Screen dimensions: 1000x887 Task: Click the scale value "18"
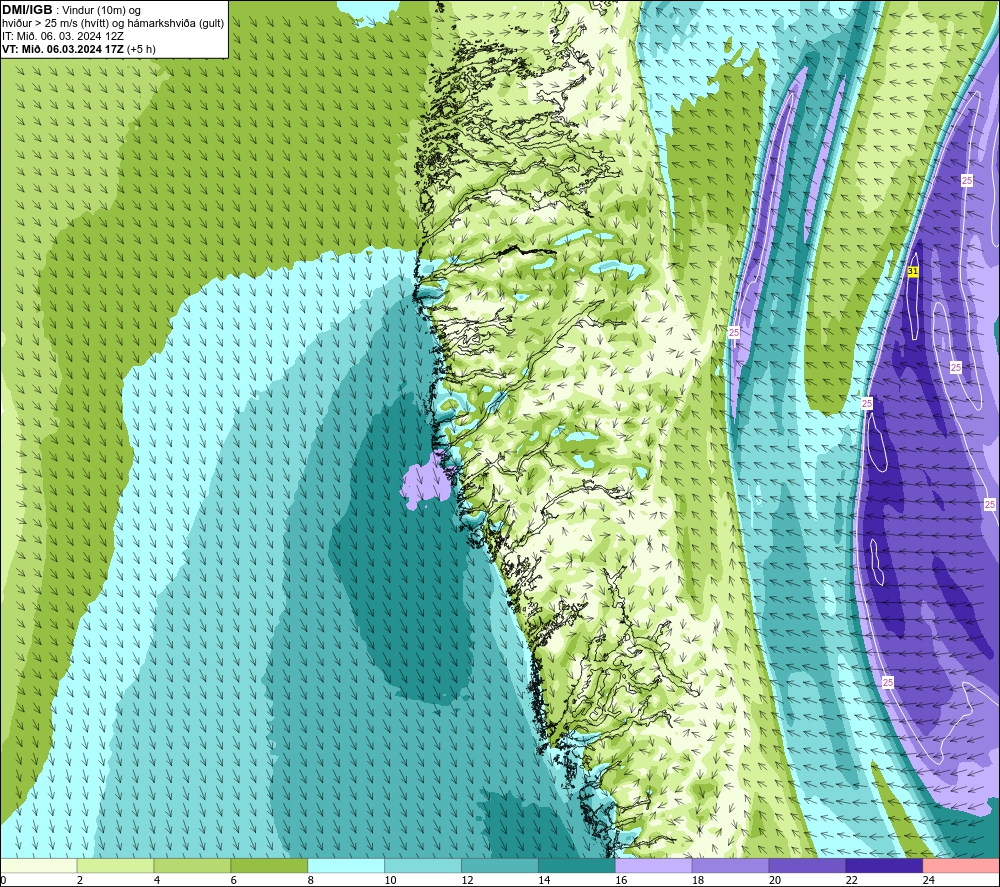(x=698, y=880)
